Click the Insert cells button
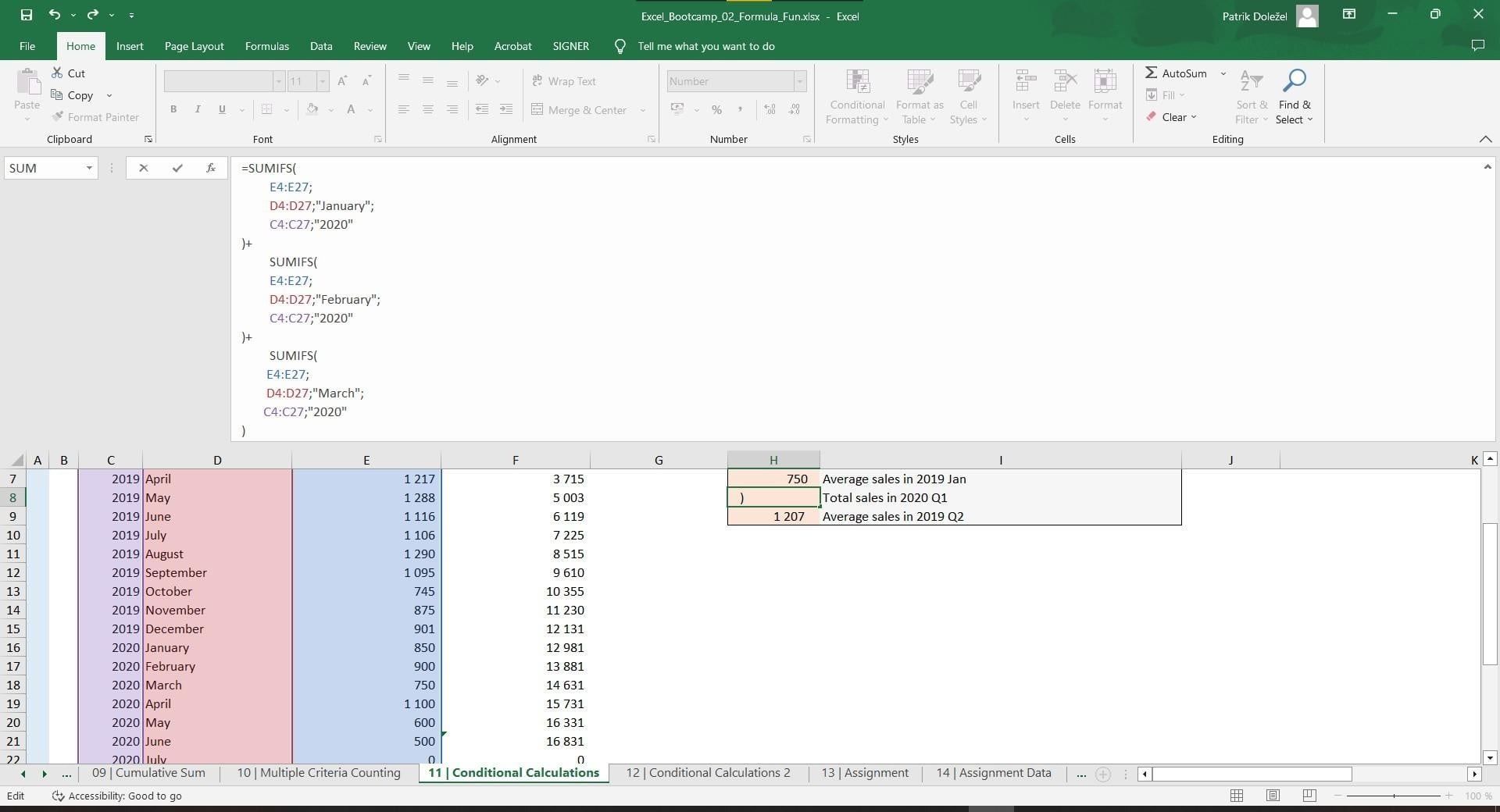1500x812 pixels. click(x=1026, y=95)
